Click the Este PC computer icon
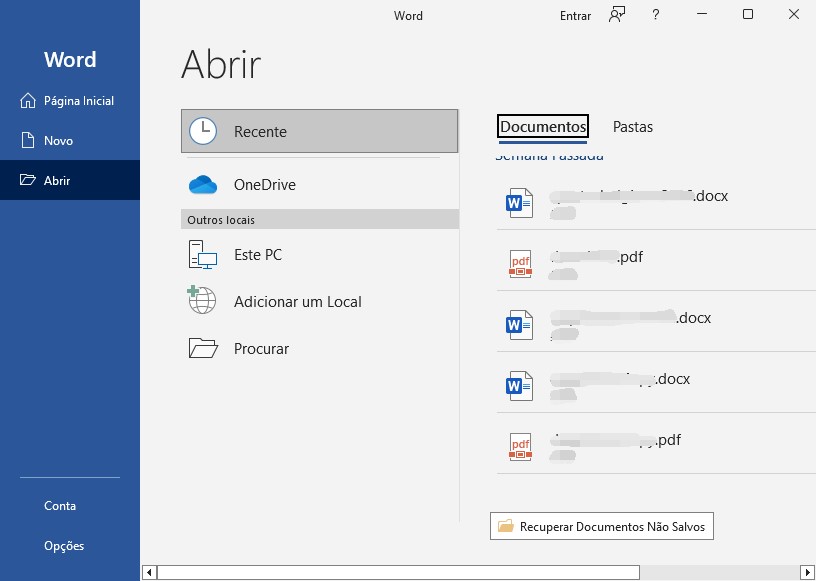 [203, 255]
